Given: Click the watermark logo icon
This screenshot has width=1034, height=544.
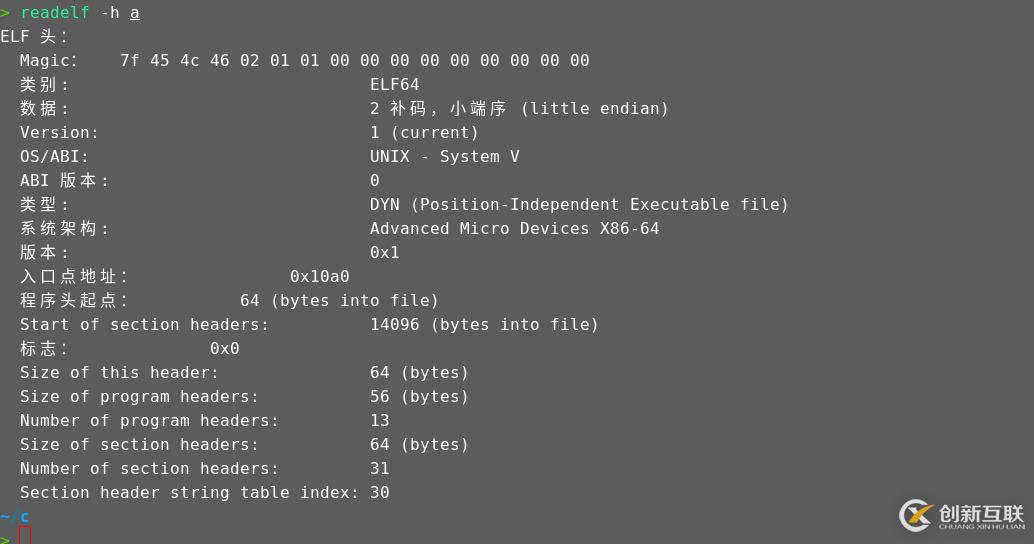Looking at the screenshot, I should 916,515.
